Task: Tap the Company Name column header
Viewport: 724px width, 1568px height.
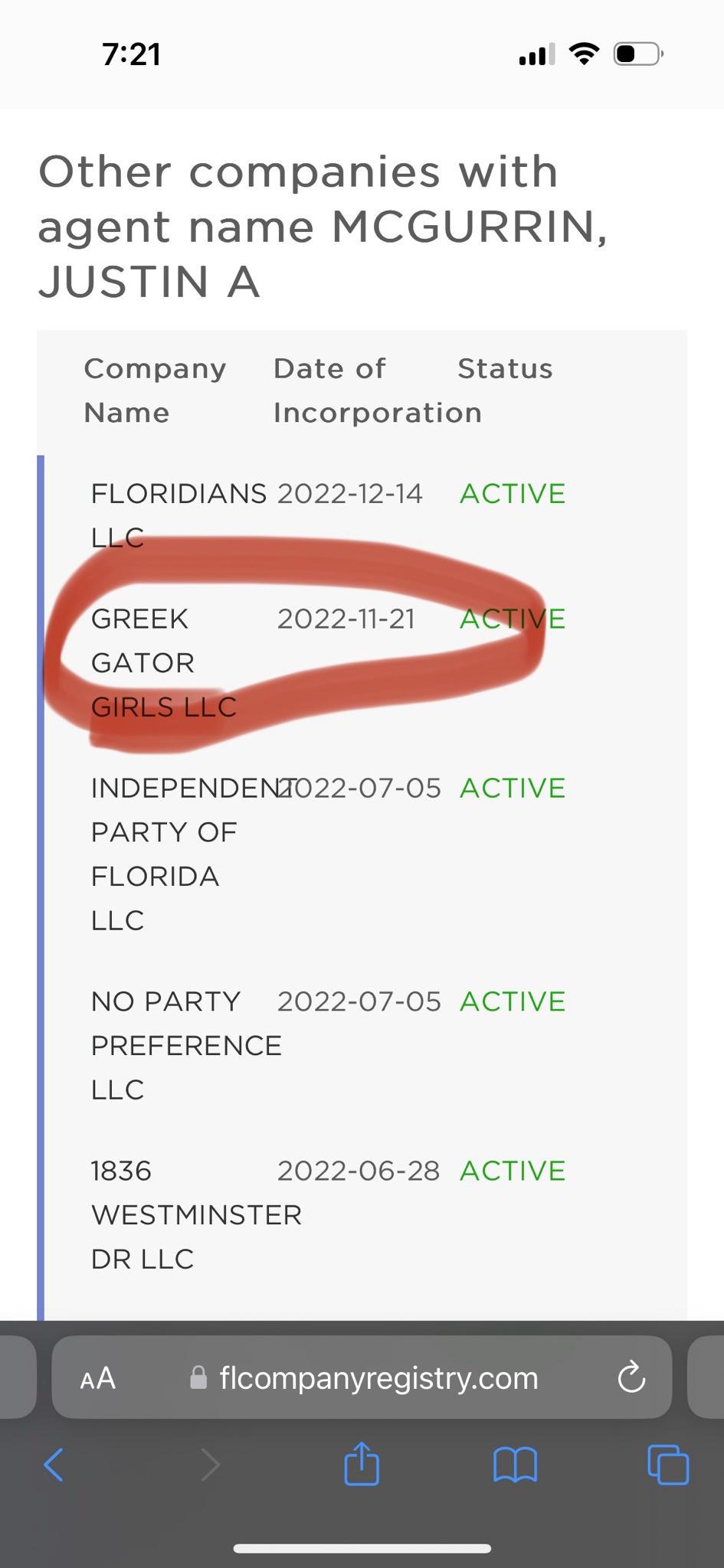Action: tap(155, 390)
